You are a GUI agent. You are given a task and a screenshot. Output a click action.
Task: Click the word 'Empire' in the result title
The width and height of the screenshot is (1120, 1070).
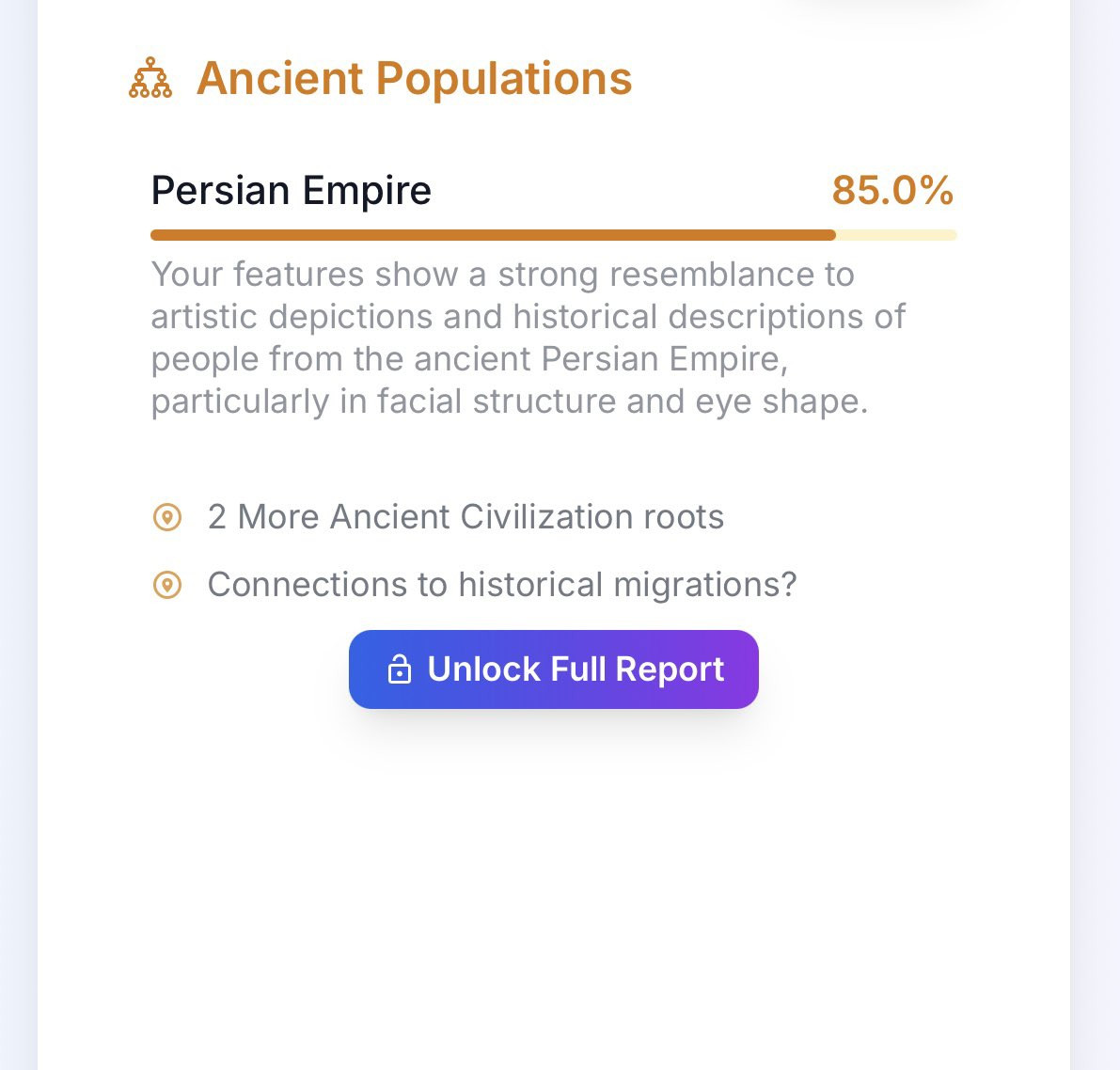point(367,191)
